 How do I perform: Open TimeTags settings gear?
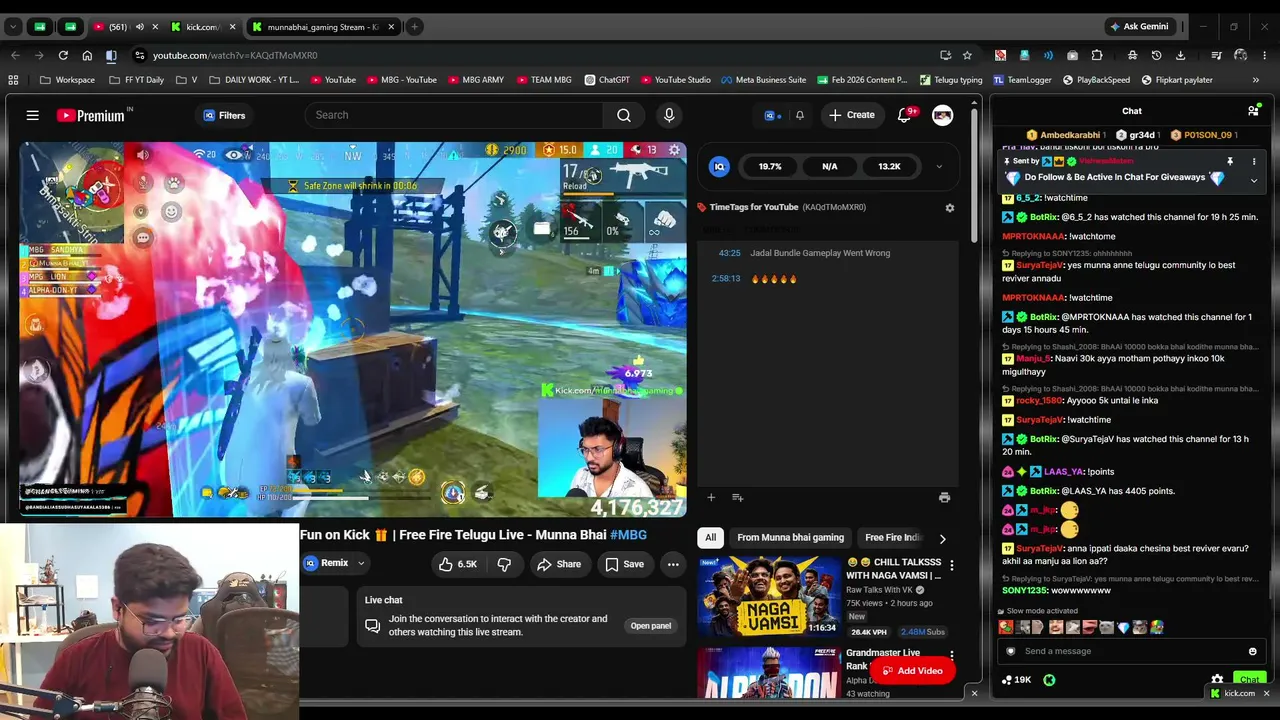[x=949, y=207]
